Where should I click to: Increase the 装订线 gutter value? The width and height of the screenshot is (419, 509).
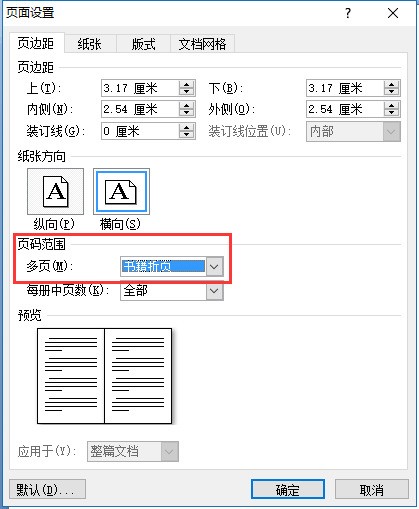[187, 128]
